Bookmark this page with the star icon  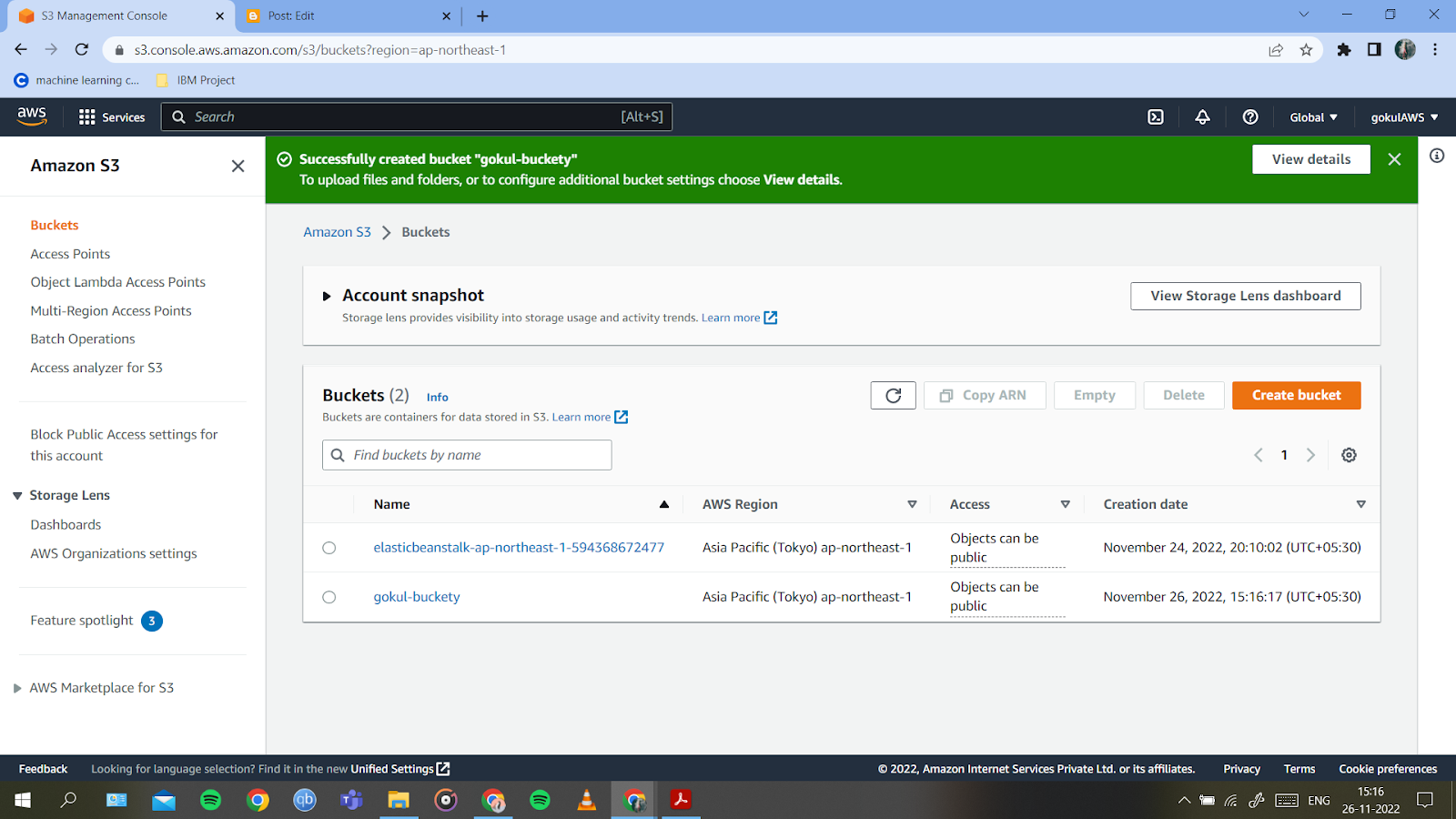tap(1307, 50)
